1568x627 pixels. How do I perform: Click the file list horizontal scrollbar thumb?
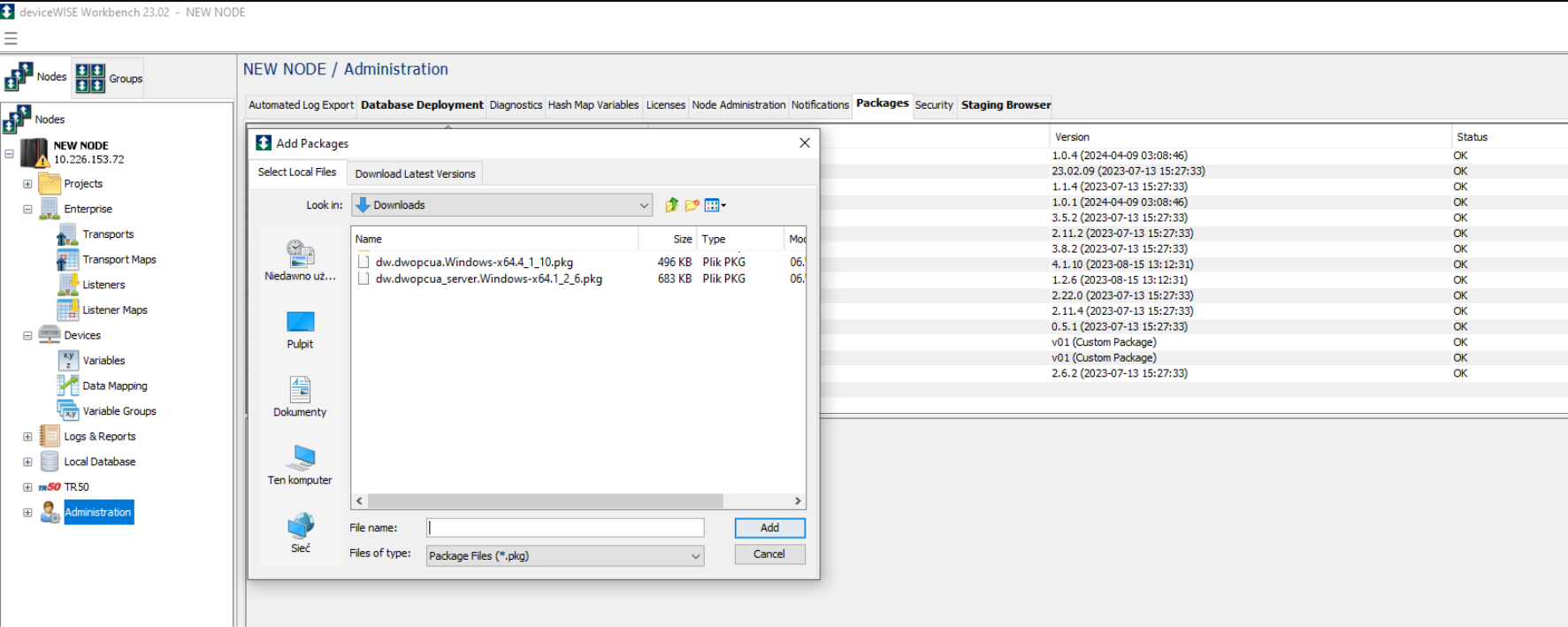coord(546,501)
